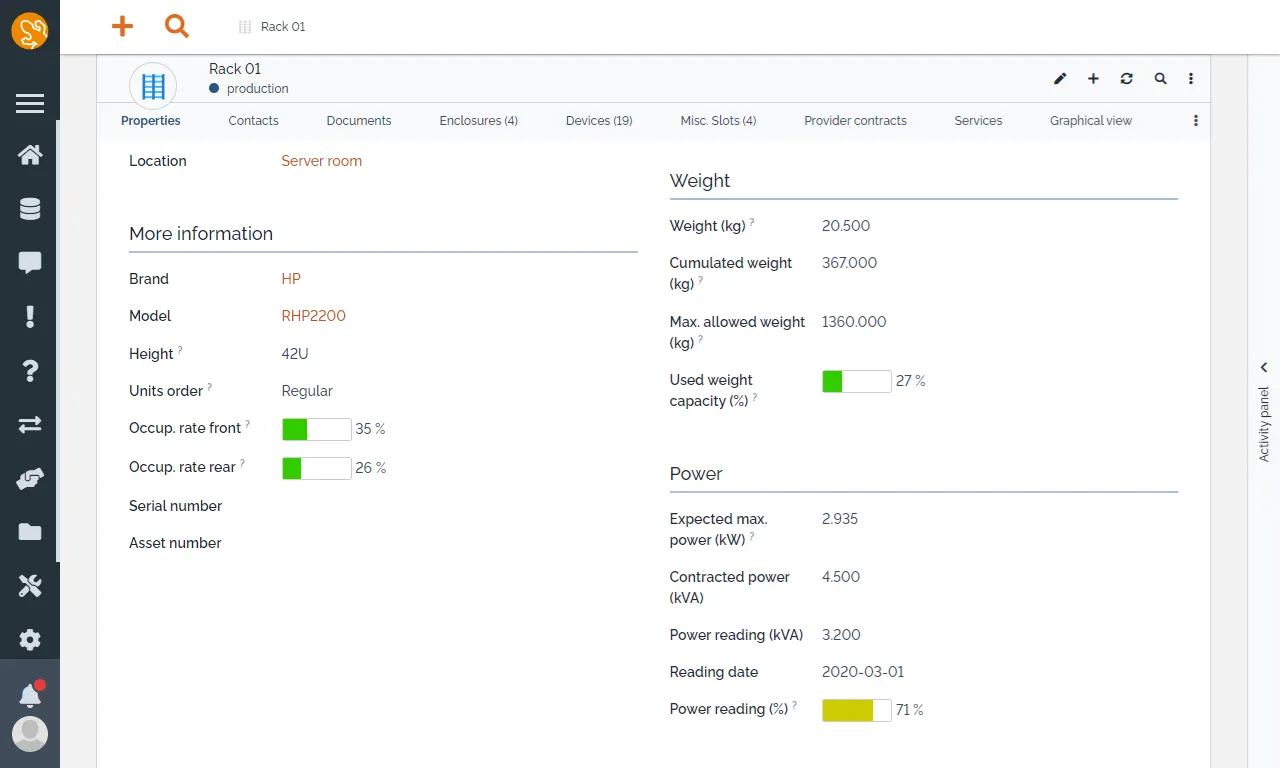Click the exclamation incident icon in sidebar
The height and width of the screenshot is (768, 1280).
[30, 317]
